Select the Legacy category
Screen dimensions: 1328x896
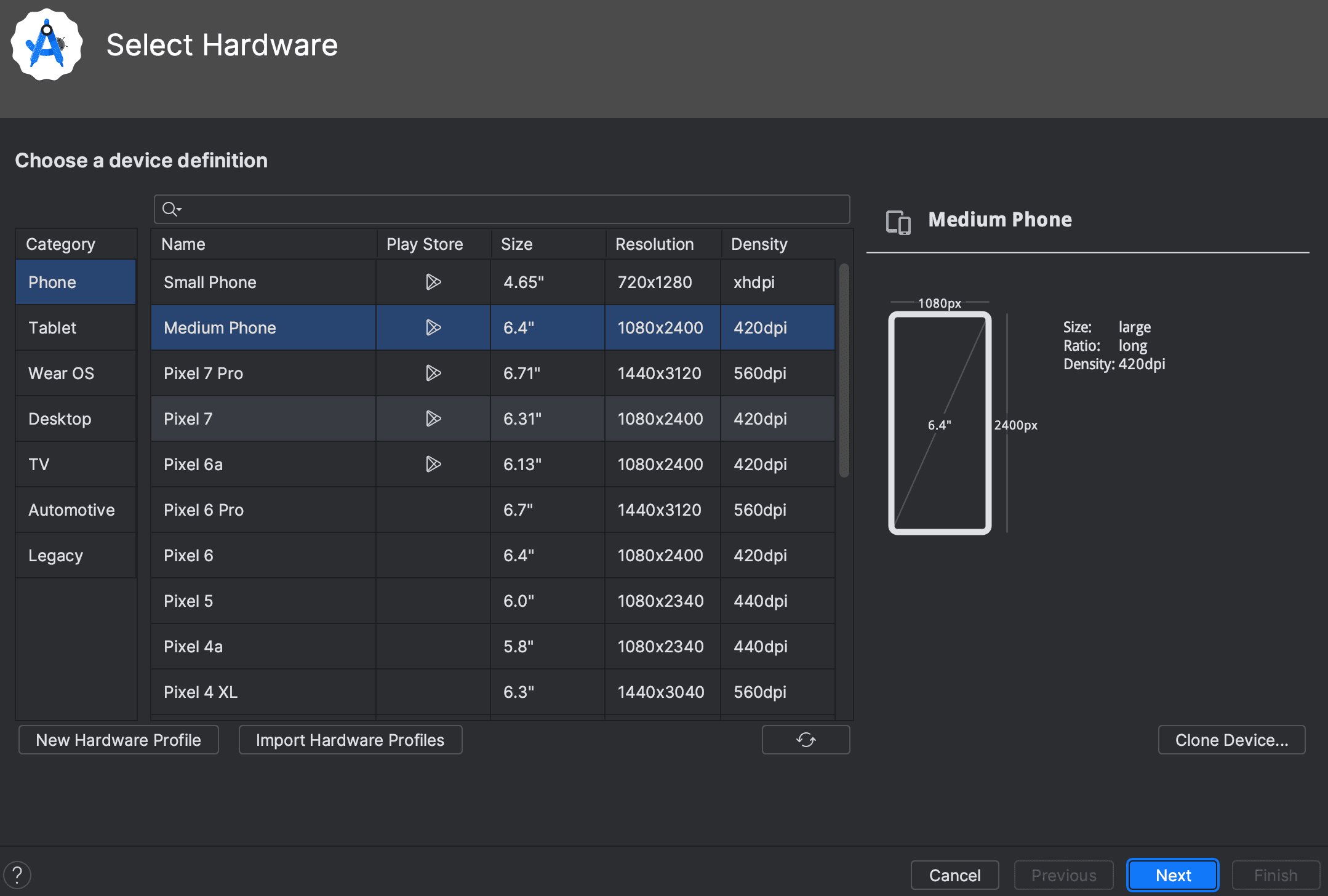point(76,555)
